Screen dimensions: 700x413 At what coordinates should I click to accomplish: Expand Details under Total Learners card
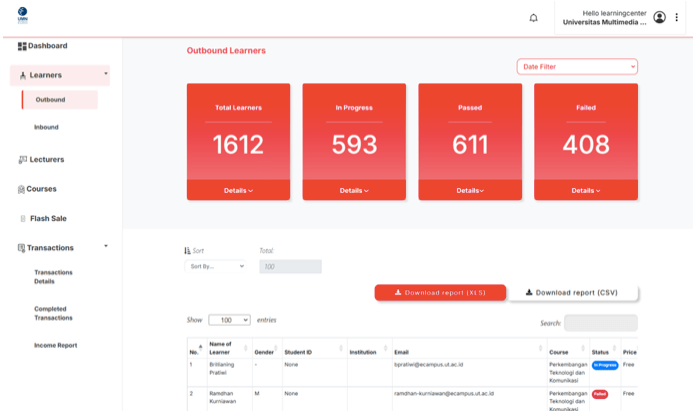click(x=238, y=190)
